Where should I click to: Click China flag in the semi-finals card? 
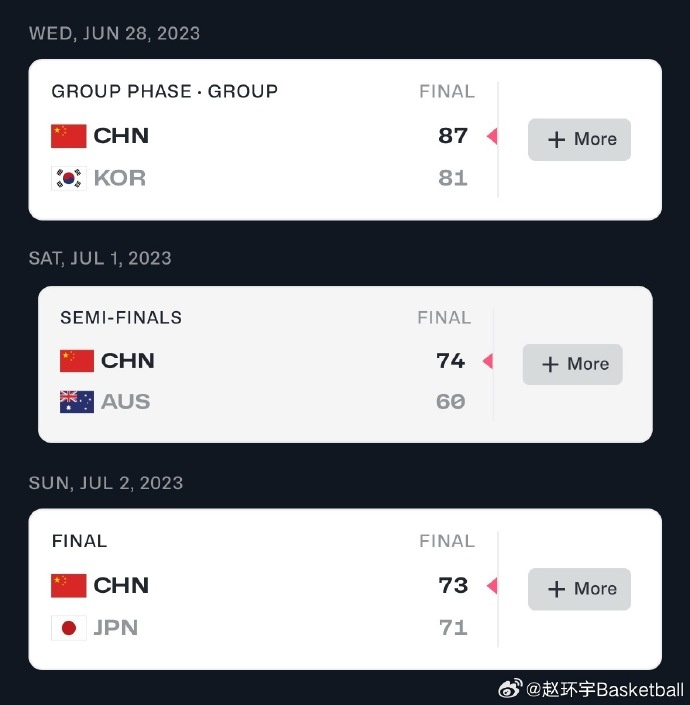tap(77, 361)
